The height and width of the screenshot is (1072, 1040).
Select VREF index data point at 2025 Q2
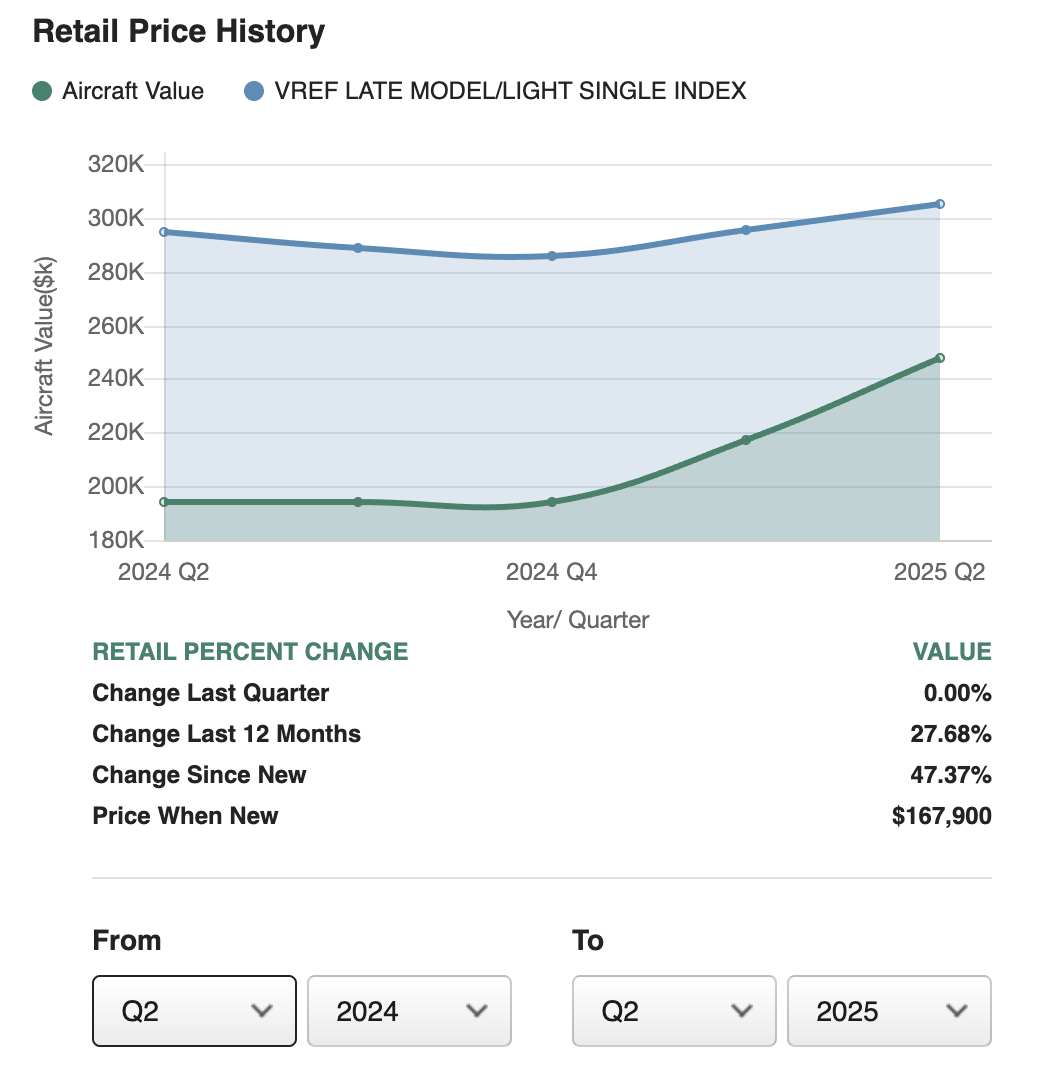tap(940, 204)
